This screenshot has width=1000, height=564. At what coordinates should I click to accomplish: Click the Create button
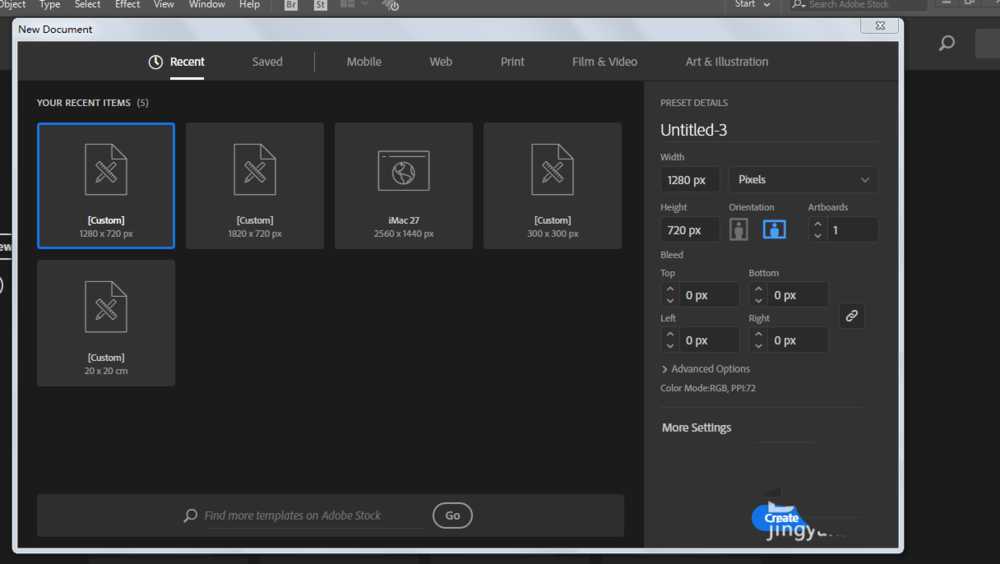781,518
